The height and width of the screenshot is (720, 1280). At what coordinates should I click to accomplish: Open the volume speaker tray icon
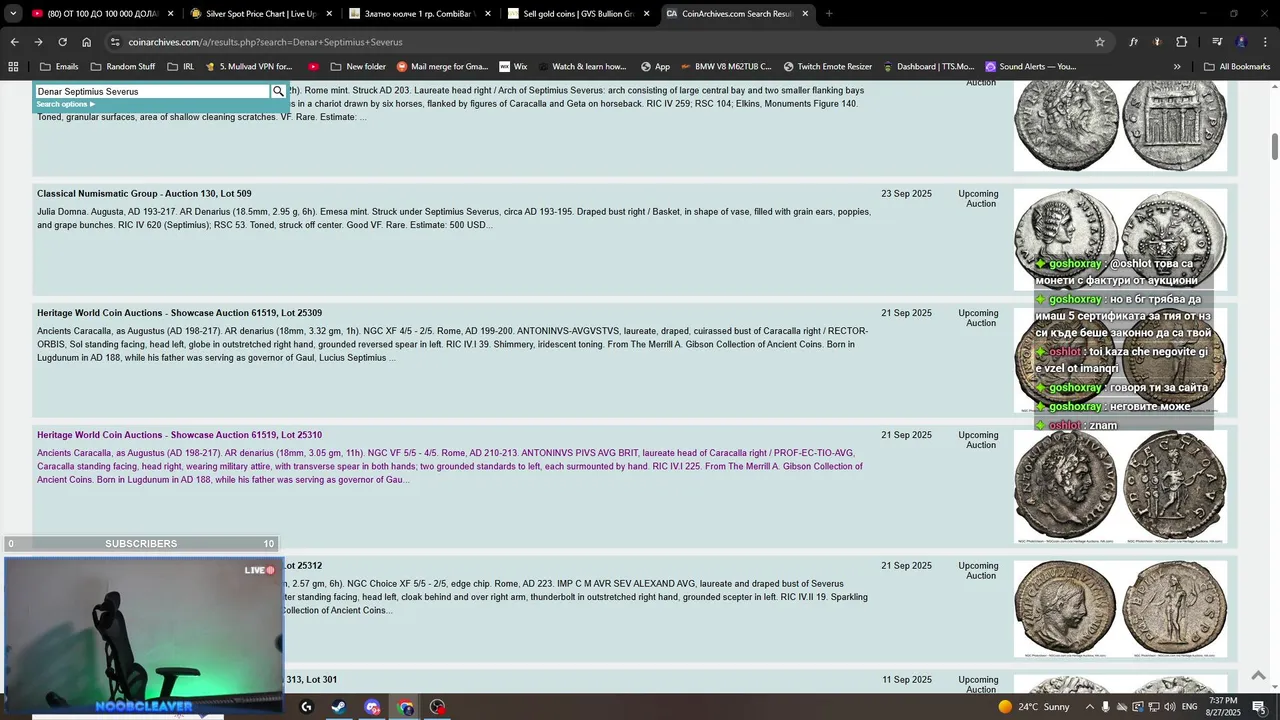point(1170,707)
